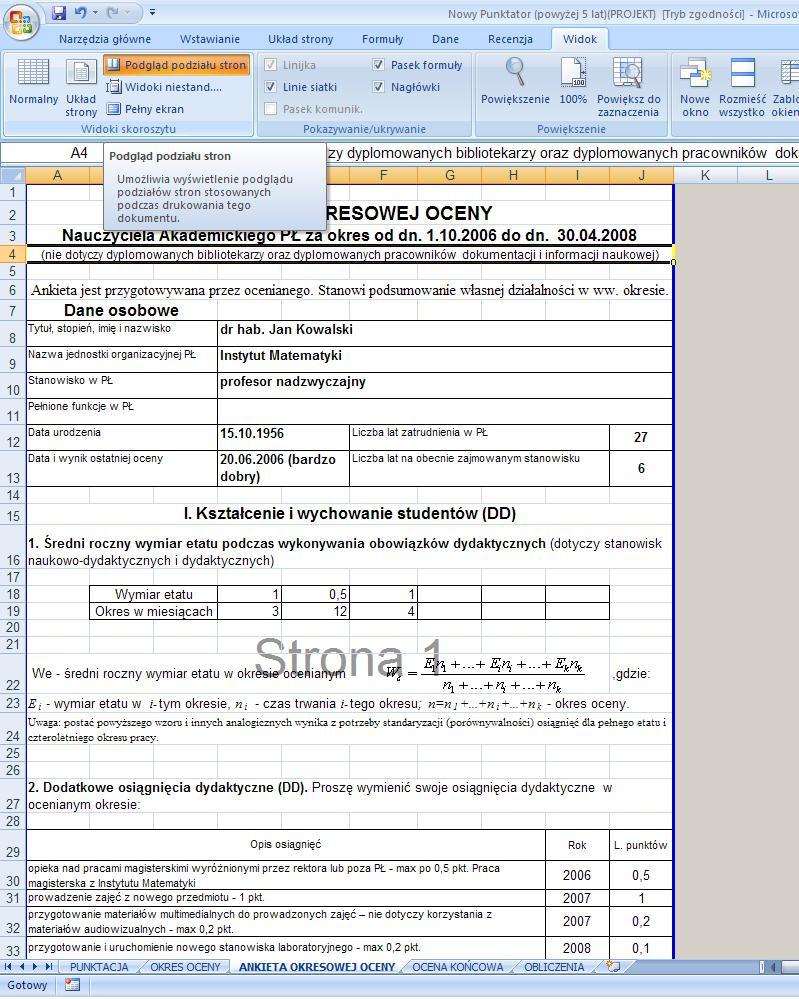Open the Customize Quick Access Toolbar dropdown
This screenshot has width=799, height=999.
[153, 13]
